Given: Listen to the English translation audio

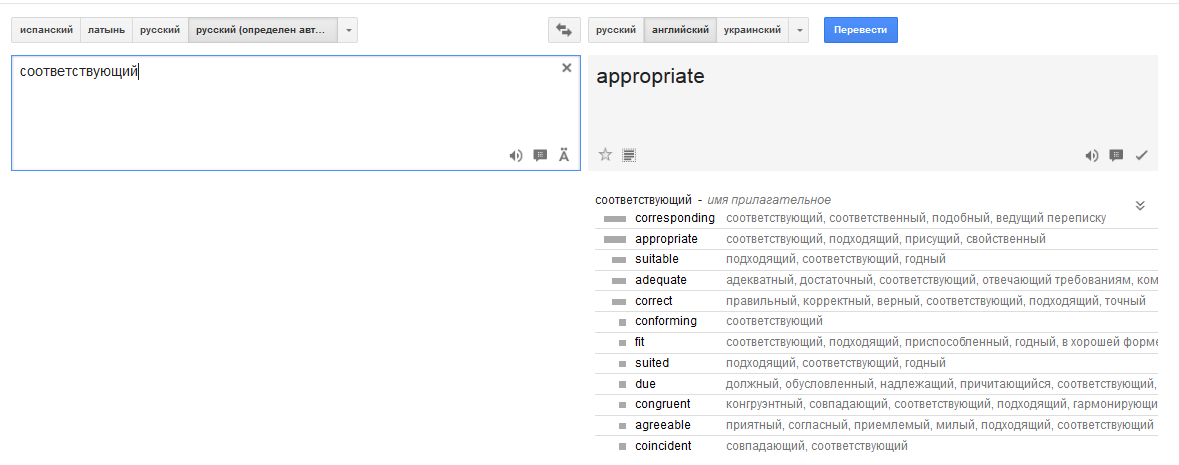Looking at the screenshot, I should coord(1092,156).
